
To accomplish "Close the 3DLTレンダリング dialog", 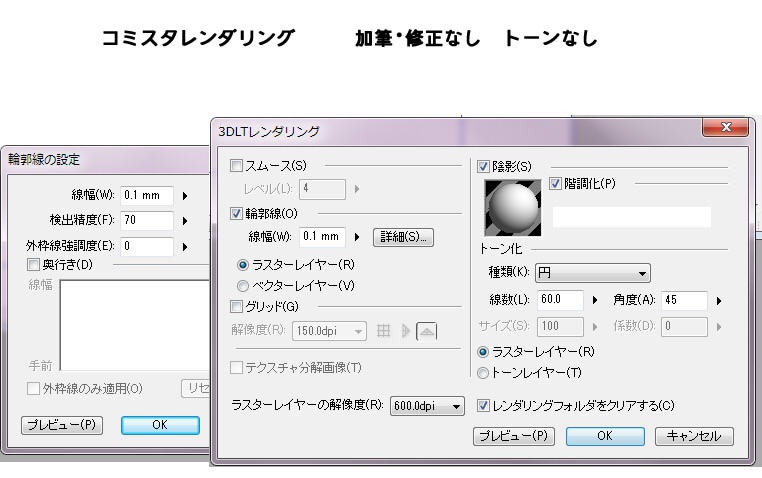I will pos(725,127).
